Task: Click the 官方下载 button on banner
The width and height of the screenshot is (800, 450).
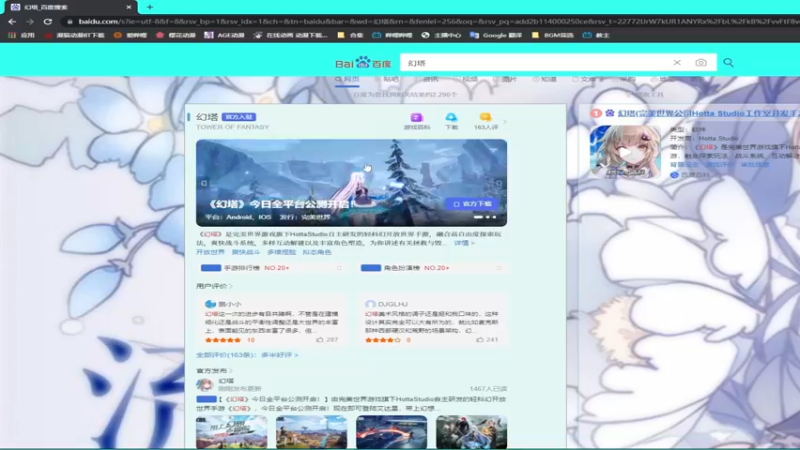Action: (x=472, y=204)
